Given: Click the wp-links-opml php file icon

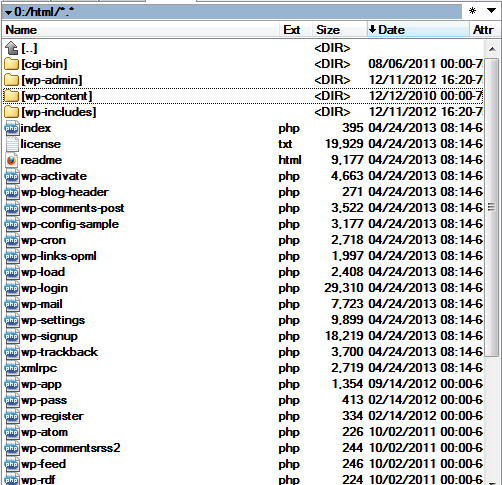Looking at the screenshot, I should pyautogui.click(x=12, y=256).
